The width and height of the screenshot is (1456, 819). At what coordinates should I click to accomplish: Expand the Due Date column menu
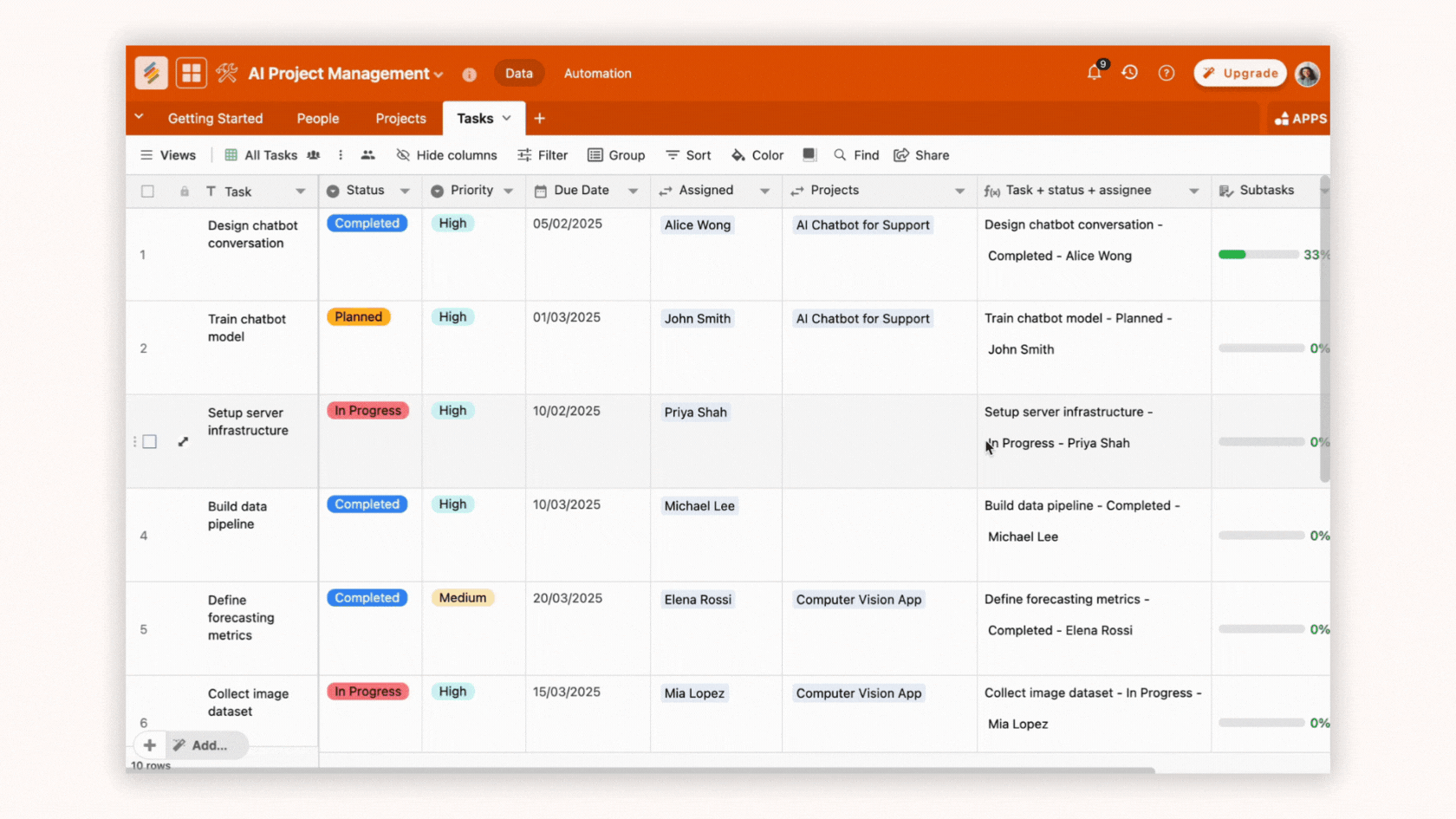click(x=633, y=192)
